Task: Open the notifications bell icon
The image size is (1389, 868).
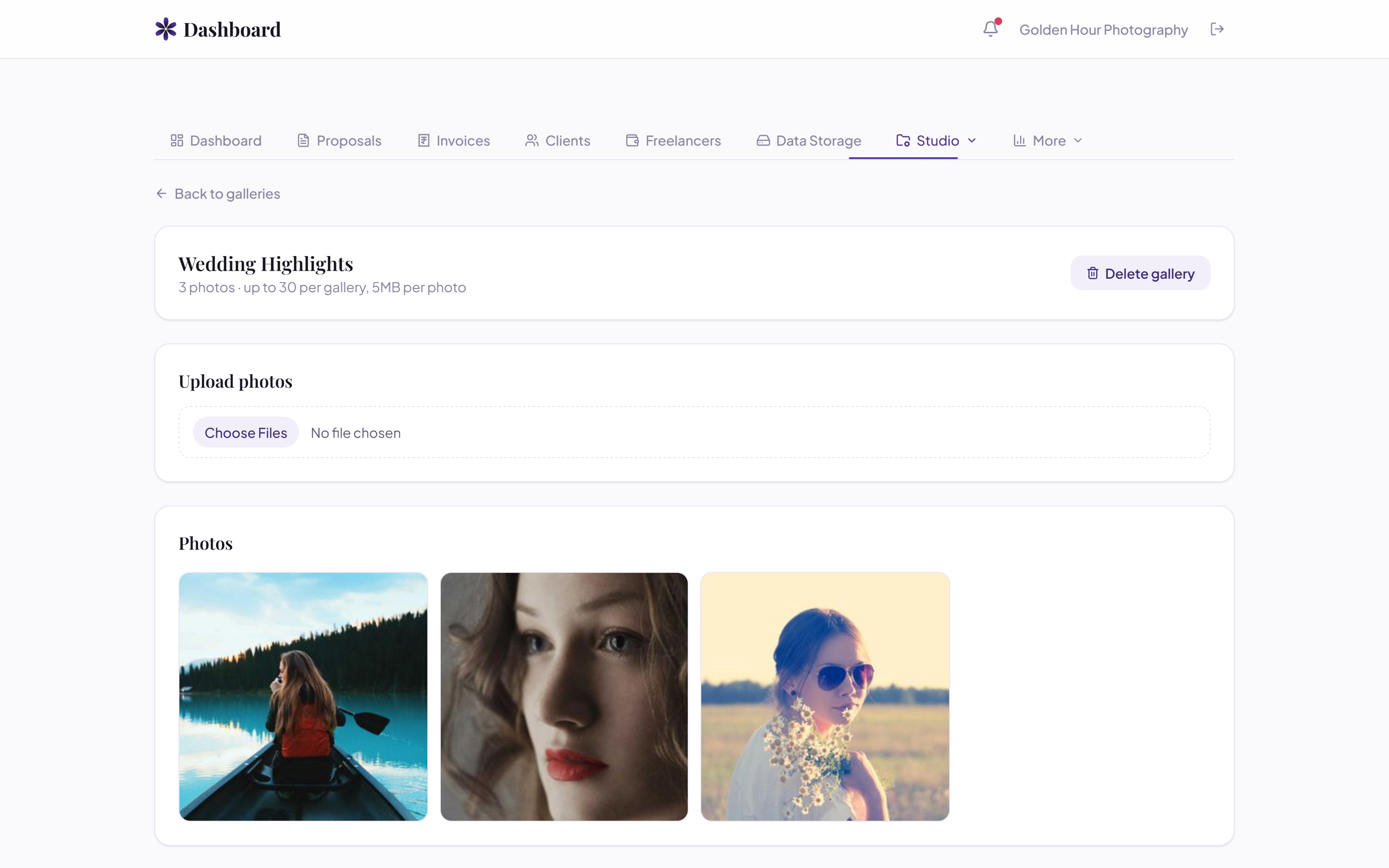Action: pyautogui.click(x=990, y=29)
